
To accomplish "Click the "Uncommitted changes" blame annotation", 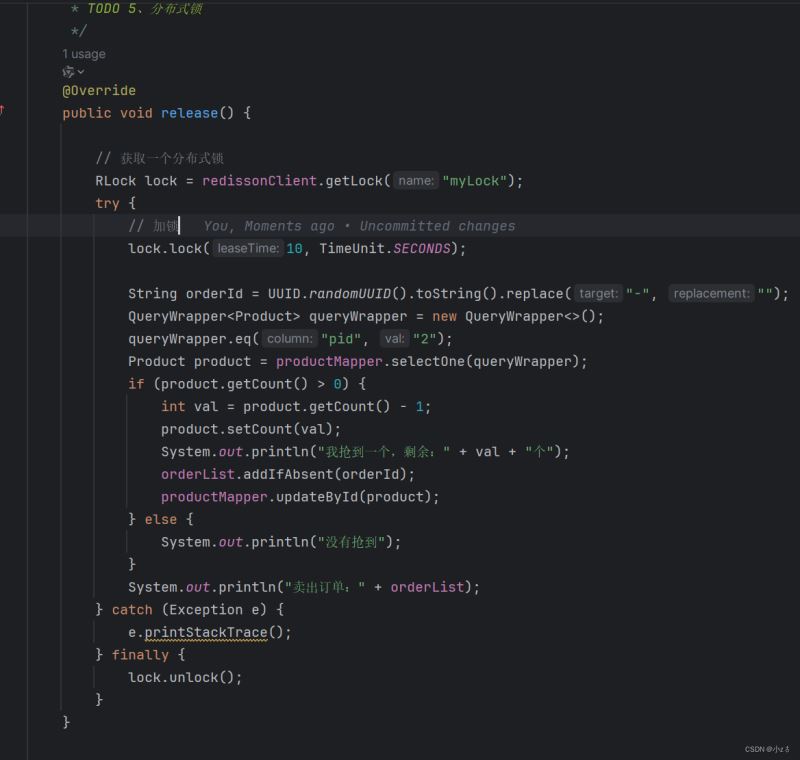I will [x=437, y=226].
